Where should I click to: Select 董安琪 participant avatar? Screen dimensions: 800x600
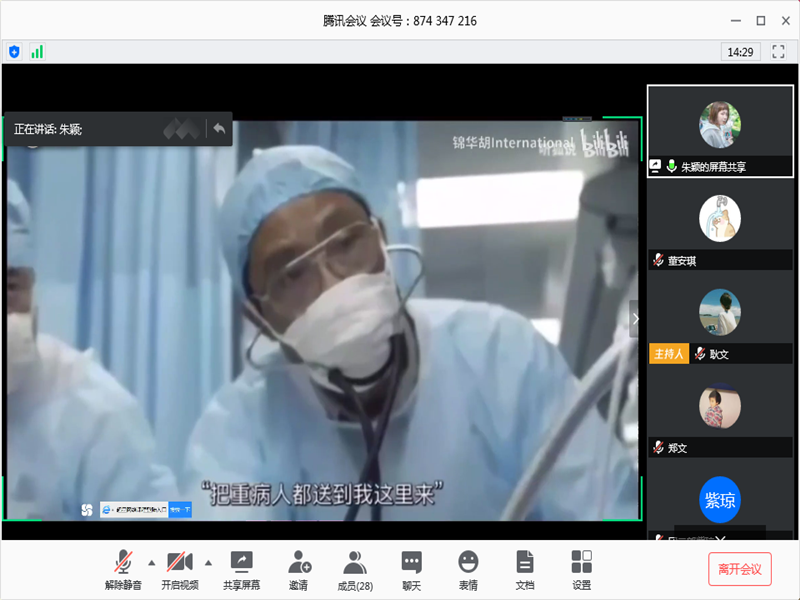point(719,218)
